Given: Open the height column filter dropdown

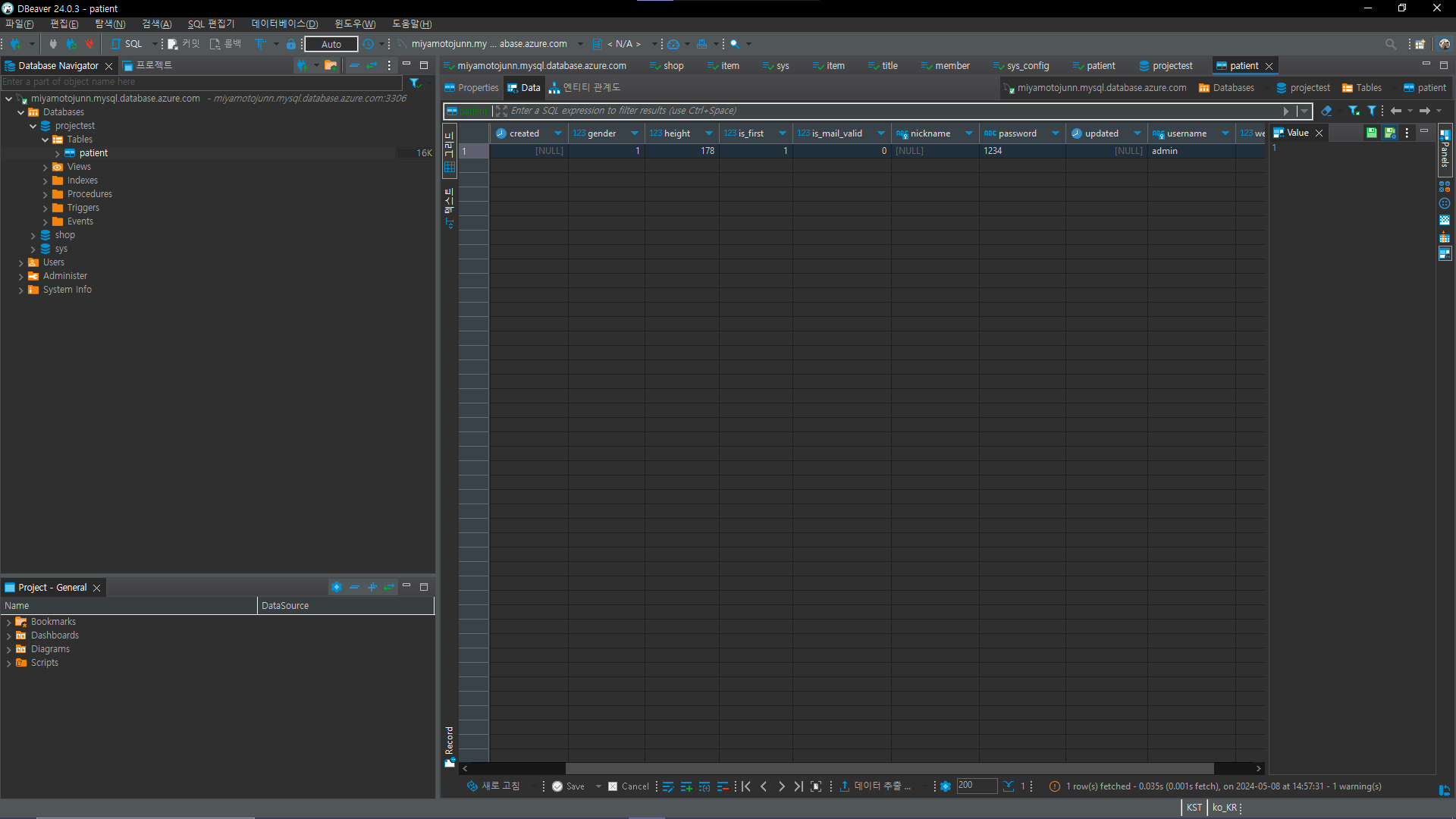Looking at the screenshot, I should point(709,133).
